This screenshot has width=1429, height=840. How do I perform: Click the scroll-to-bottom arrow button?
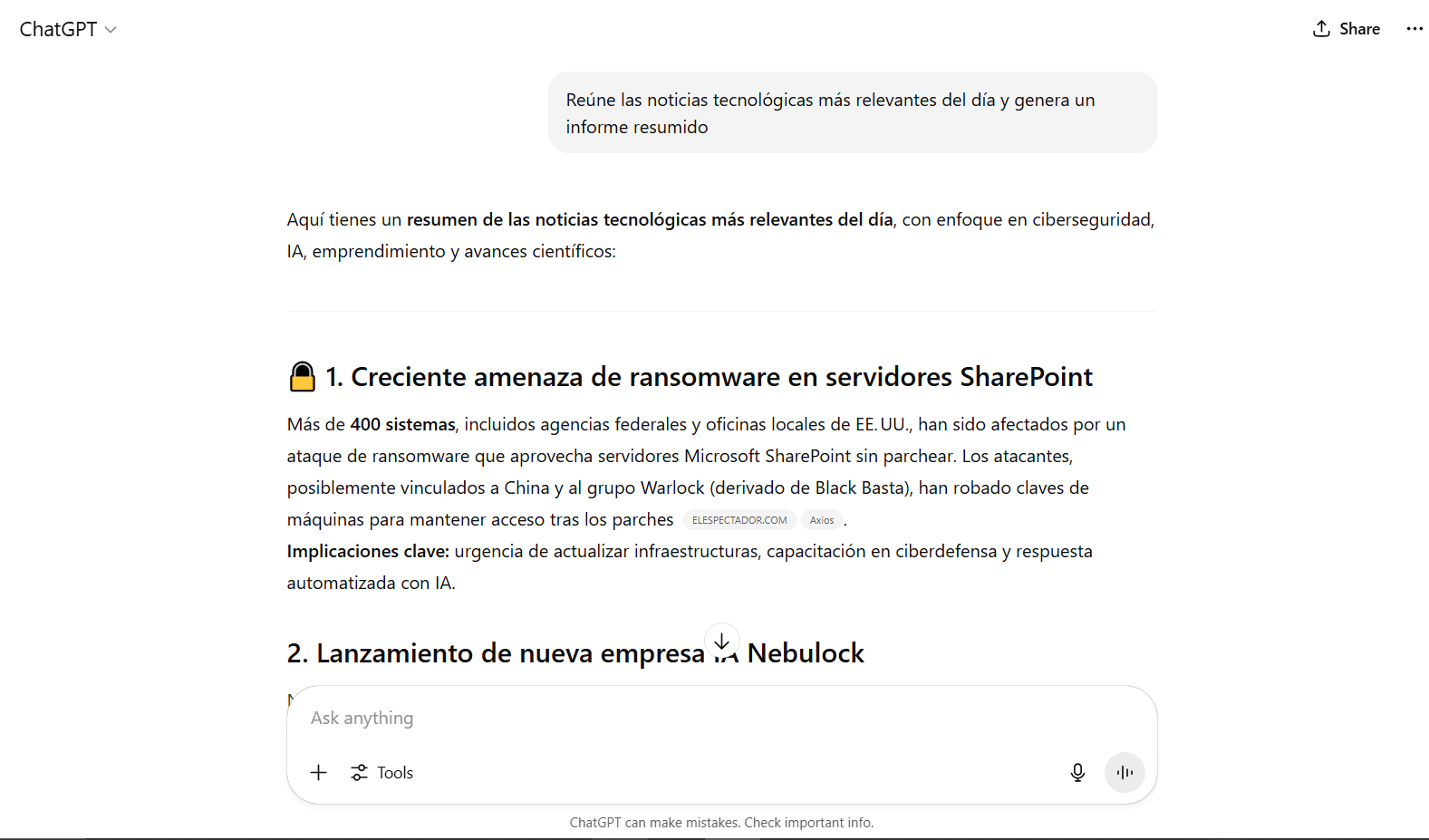722,642
